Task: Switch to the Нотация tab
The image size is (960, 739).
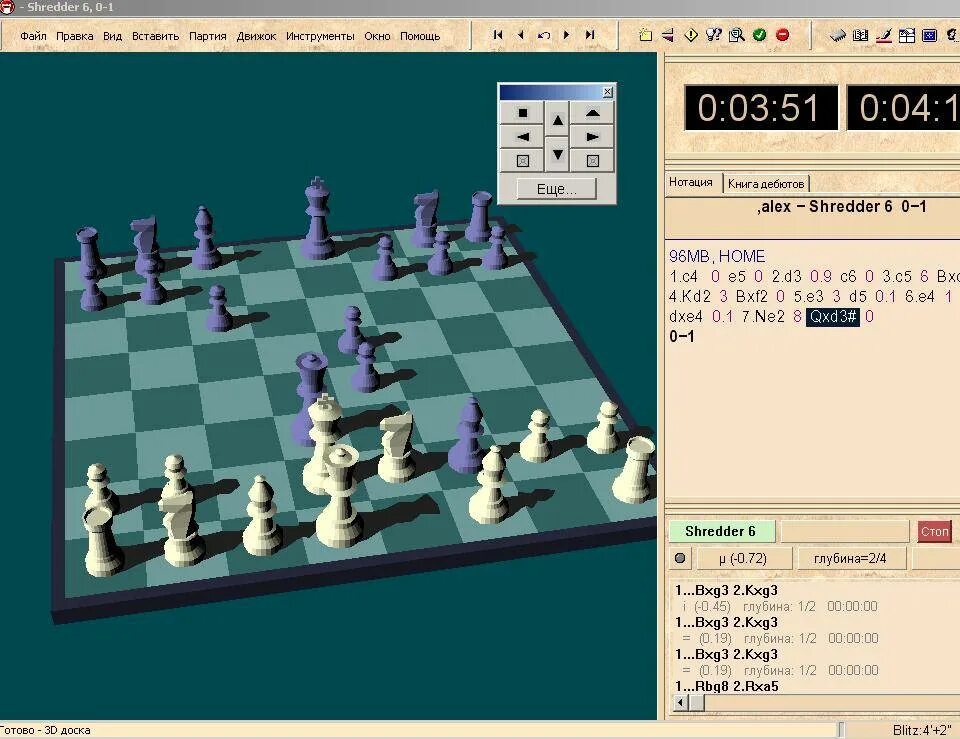Action: click(691, 182)
